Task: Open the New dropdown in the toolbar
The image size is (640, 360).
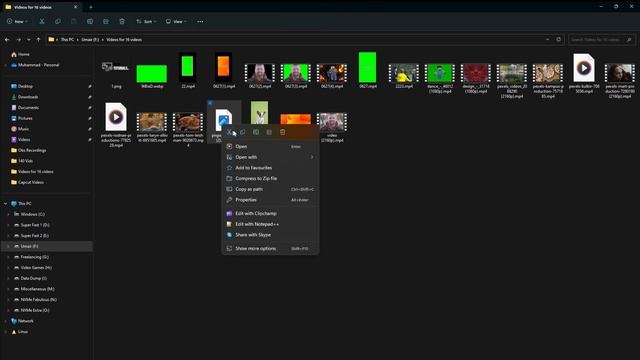Action: tap(17, 21)
